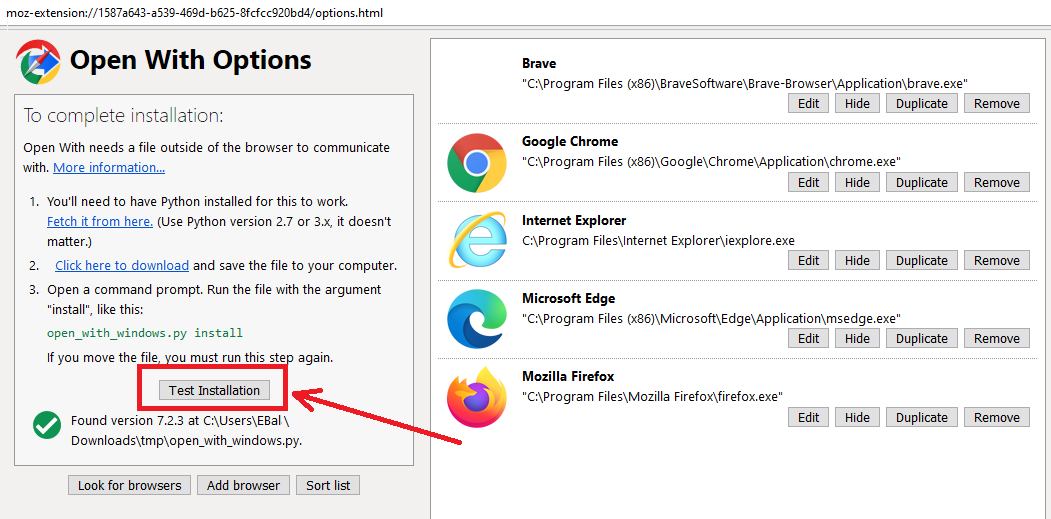The height and width of the screenshot is (519, 1051).
Task: Duplicate the Mozilla Firefox entry
Action: tap(922, 417)
